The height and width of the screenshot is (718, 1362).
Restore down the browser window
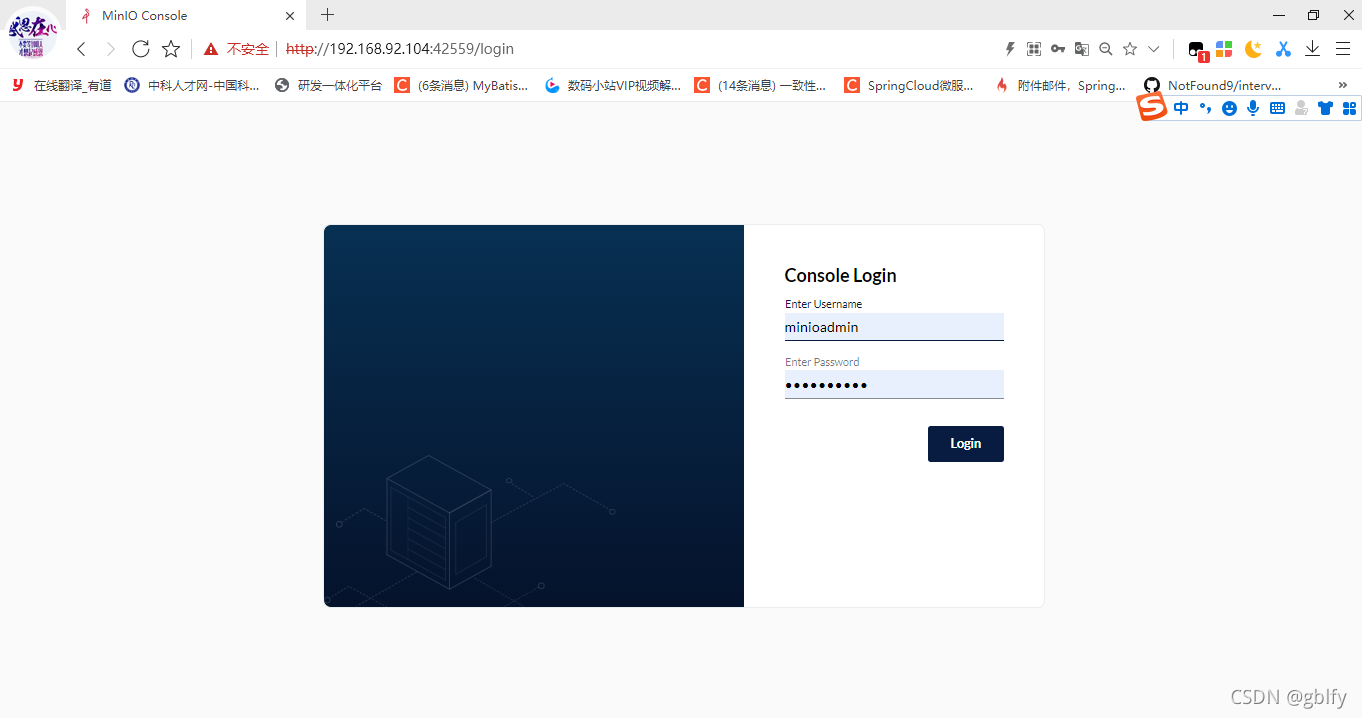click(1313, 15)
